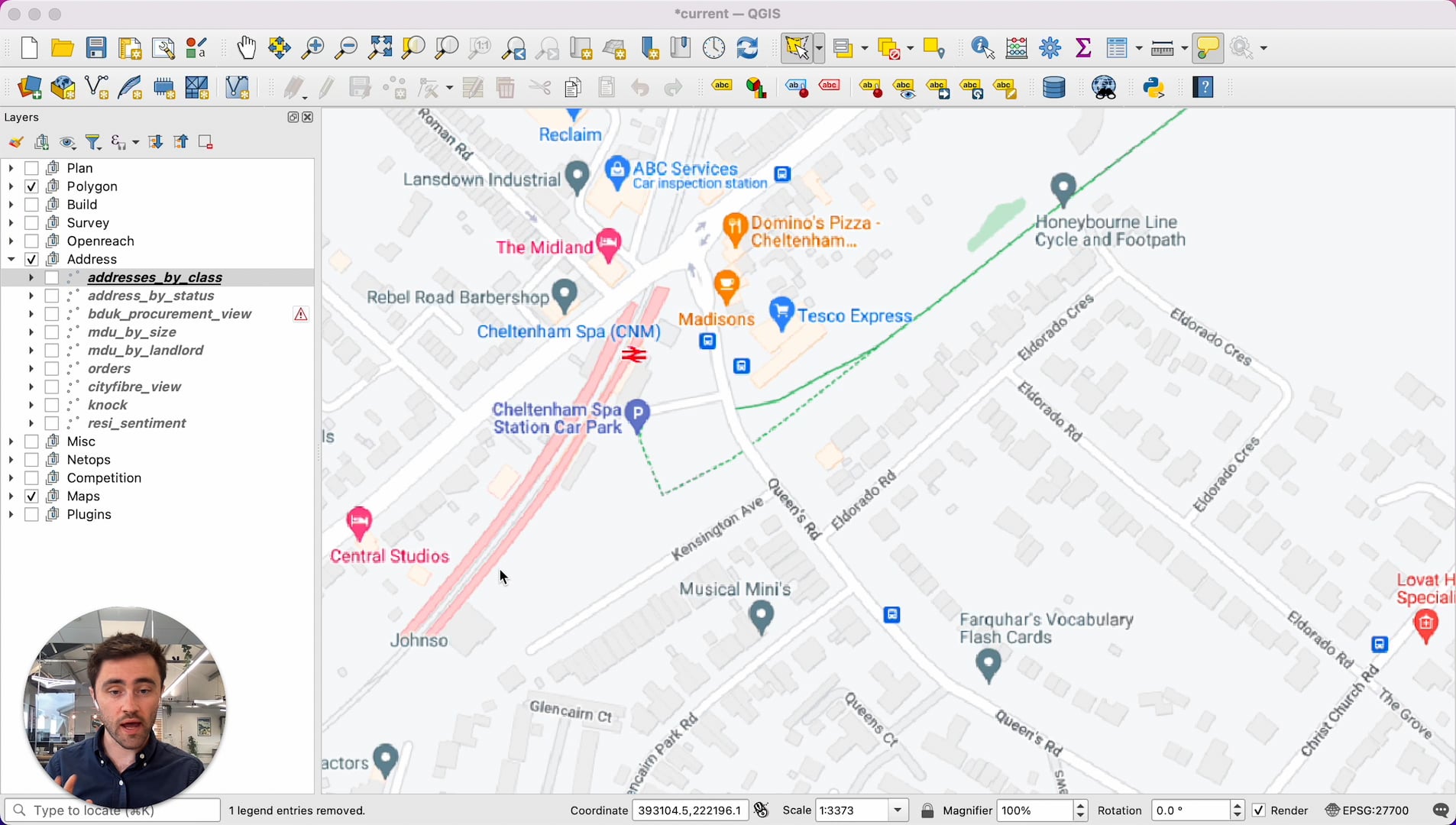Open the Temporal Controller clock icon
The width and height of the screenshot is (1456, 825).
[x=713, y=48]
